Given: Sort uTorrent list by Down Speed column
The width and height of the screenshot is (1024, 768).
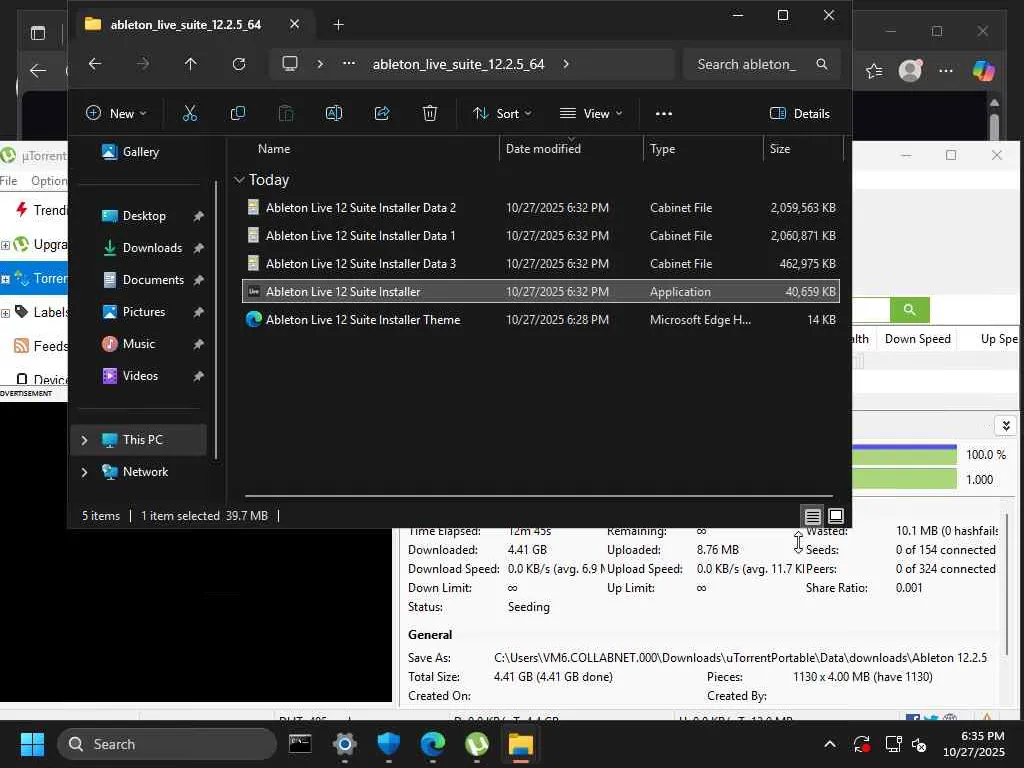Looking at the screenshot, I should coord(917,339).
